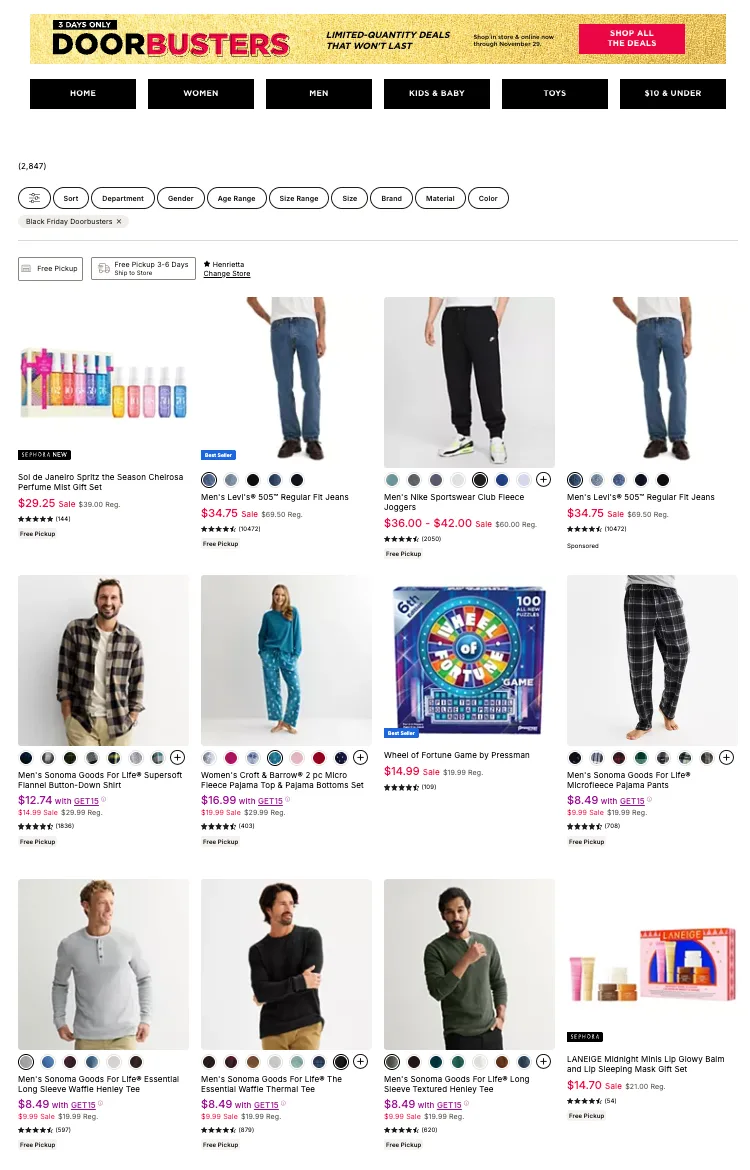750x1170 pixels.
Task: Open the Department filter
Action: (122, 198)
